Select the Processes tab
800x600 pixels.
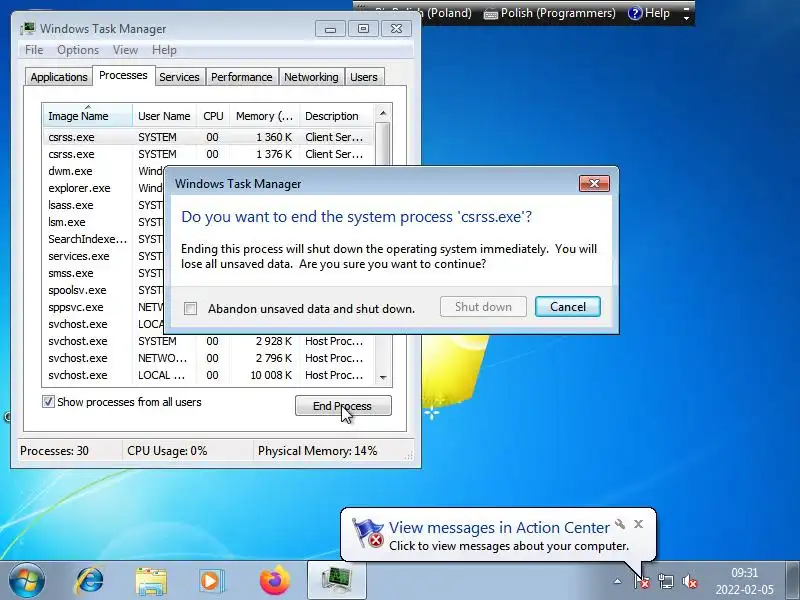(123, 75)
